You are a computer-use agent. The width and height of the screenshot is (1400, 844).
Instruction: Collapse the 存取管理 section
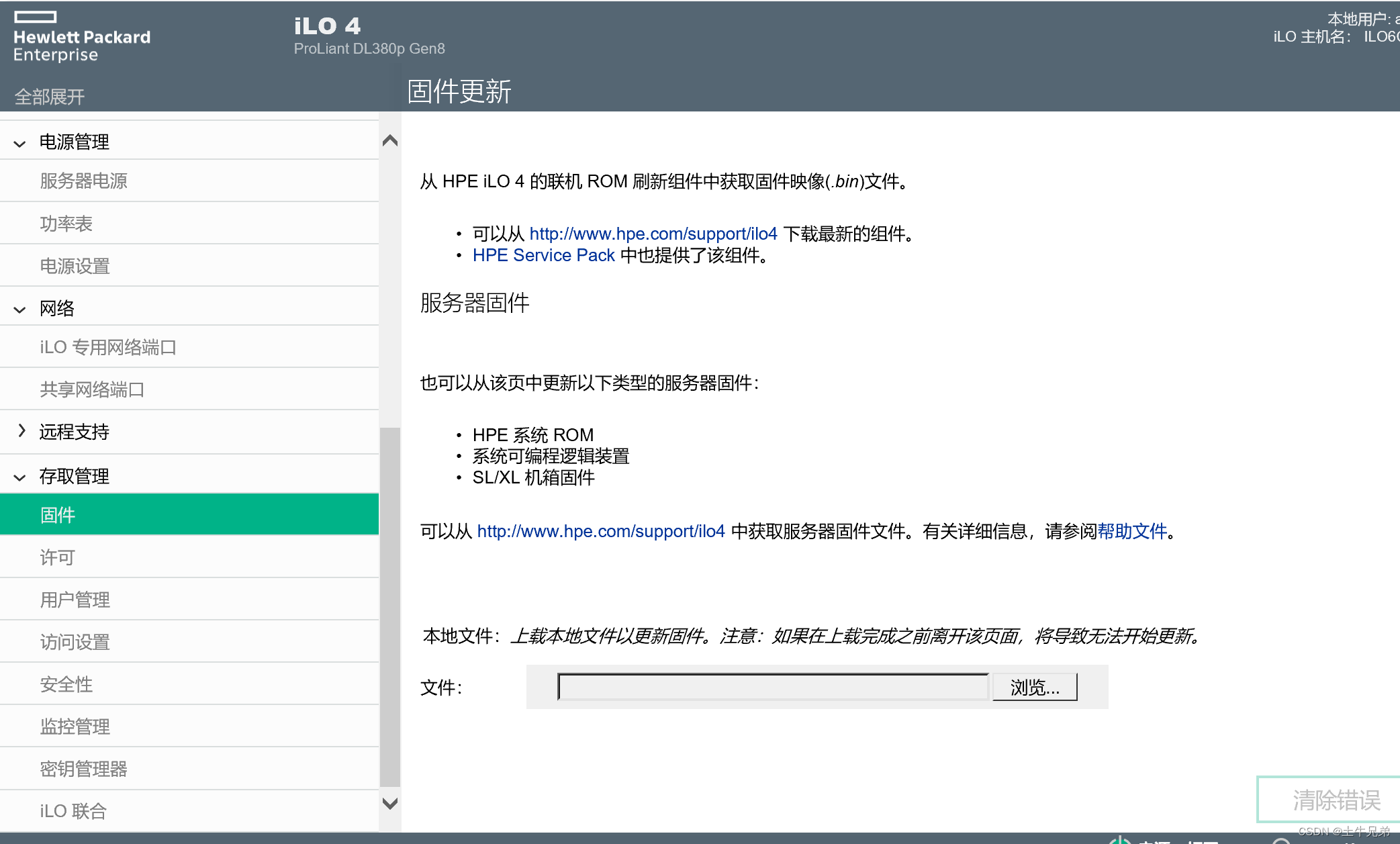(x=19, y=477)
